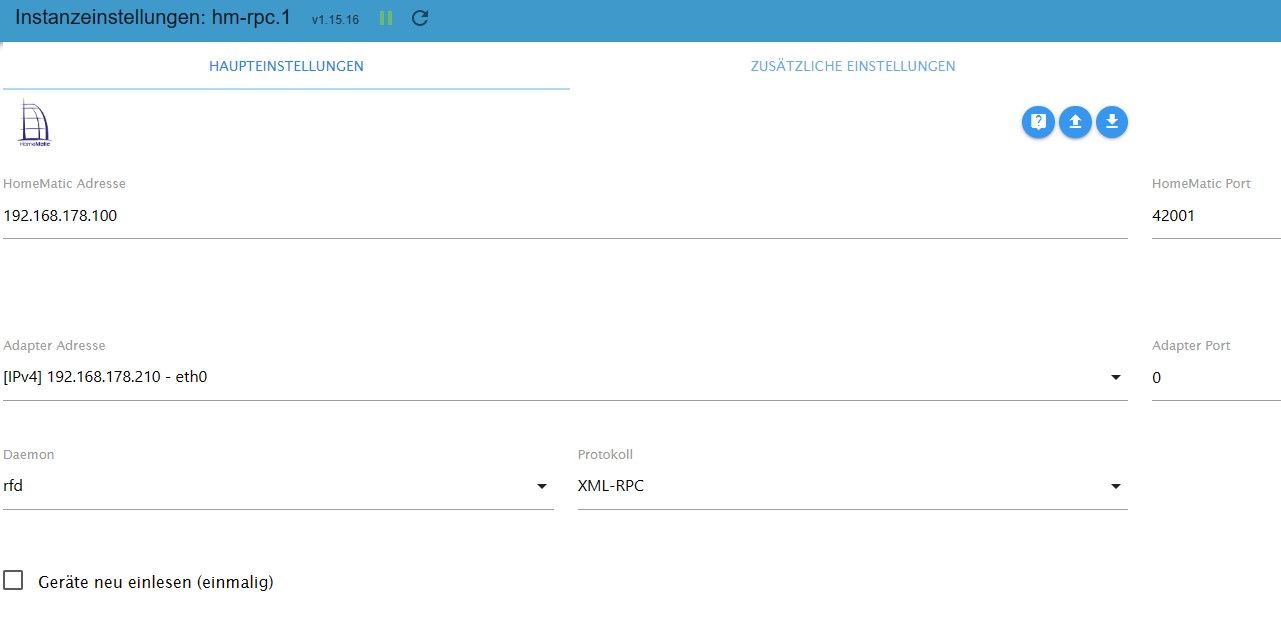Click the reload instance icon
This screenshot has height=633, width=1281.
click(420, 19)
